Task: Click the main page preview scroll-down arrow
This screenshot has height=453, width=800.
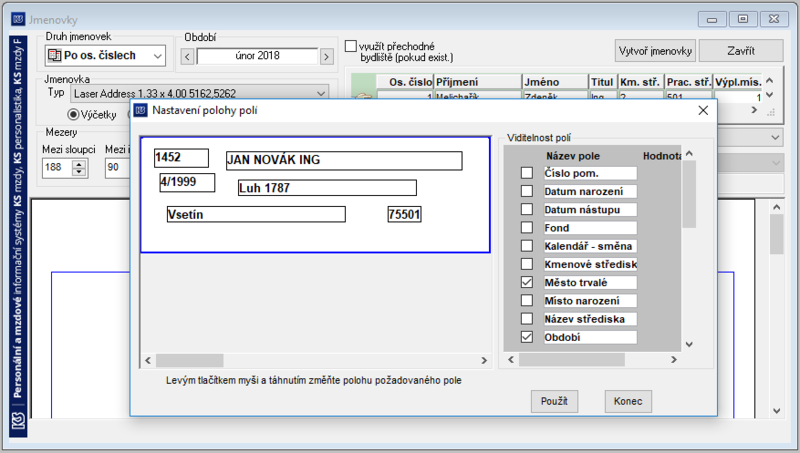Action: [x=777, y=411]
